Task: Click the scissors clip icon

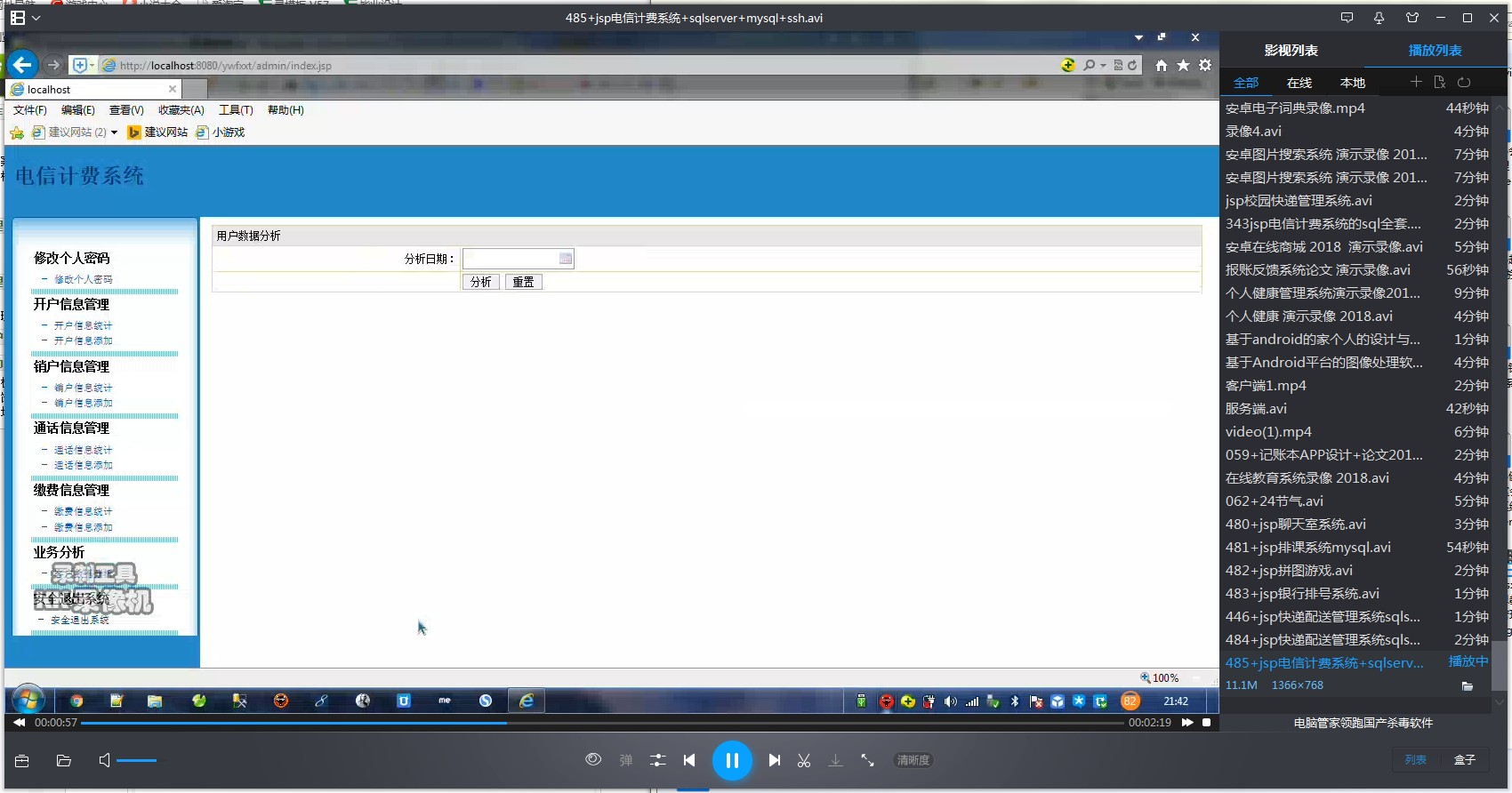Action: (804, 760)
